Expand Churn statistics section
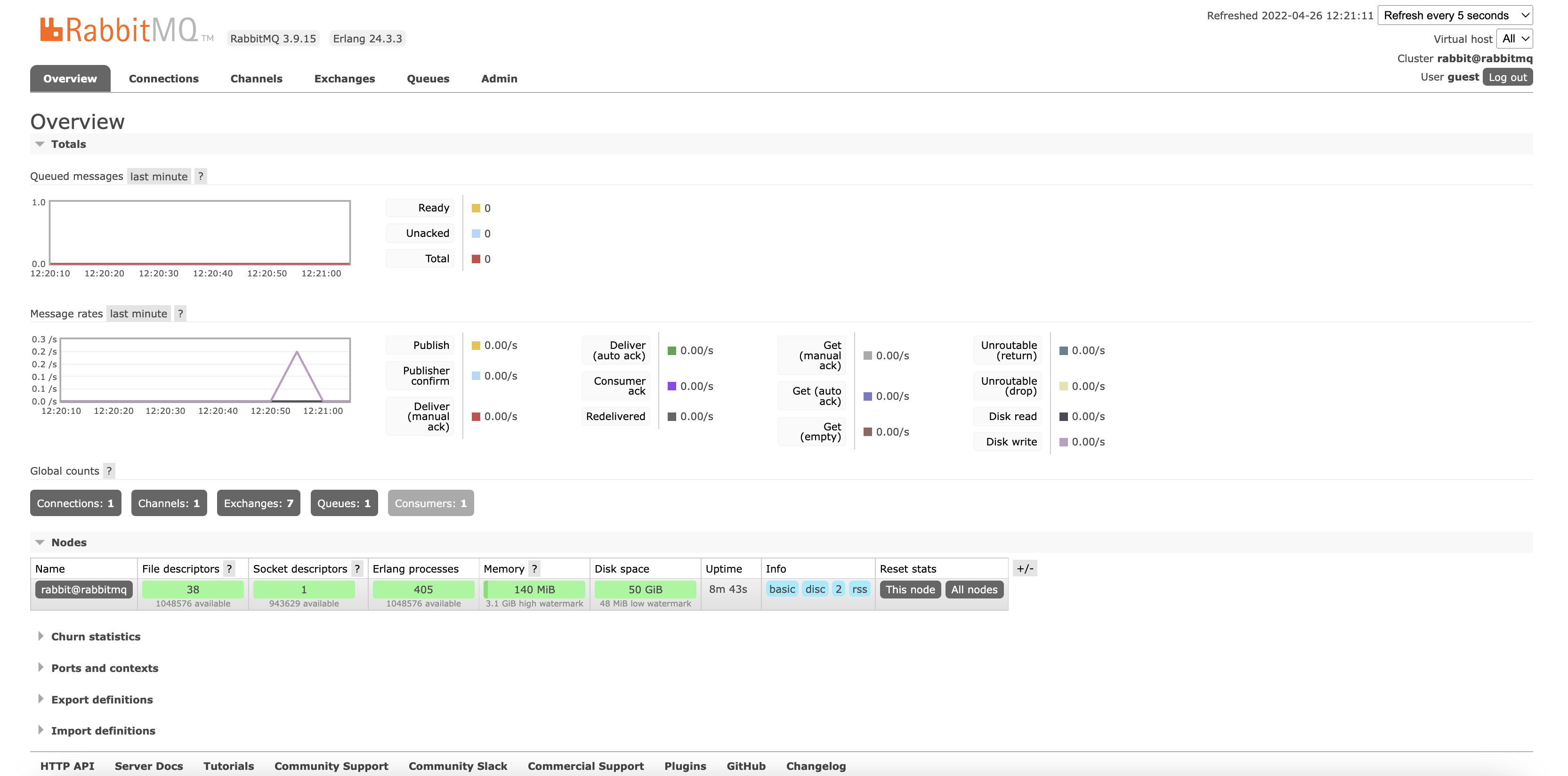The image size is (1568, 776). pyautogui.click(x=96, y=636)
